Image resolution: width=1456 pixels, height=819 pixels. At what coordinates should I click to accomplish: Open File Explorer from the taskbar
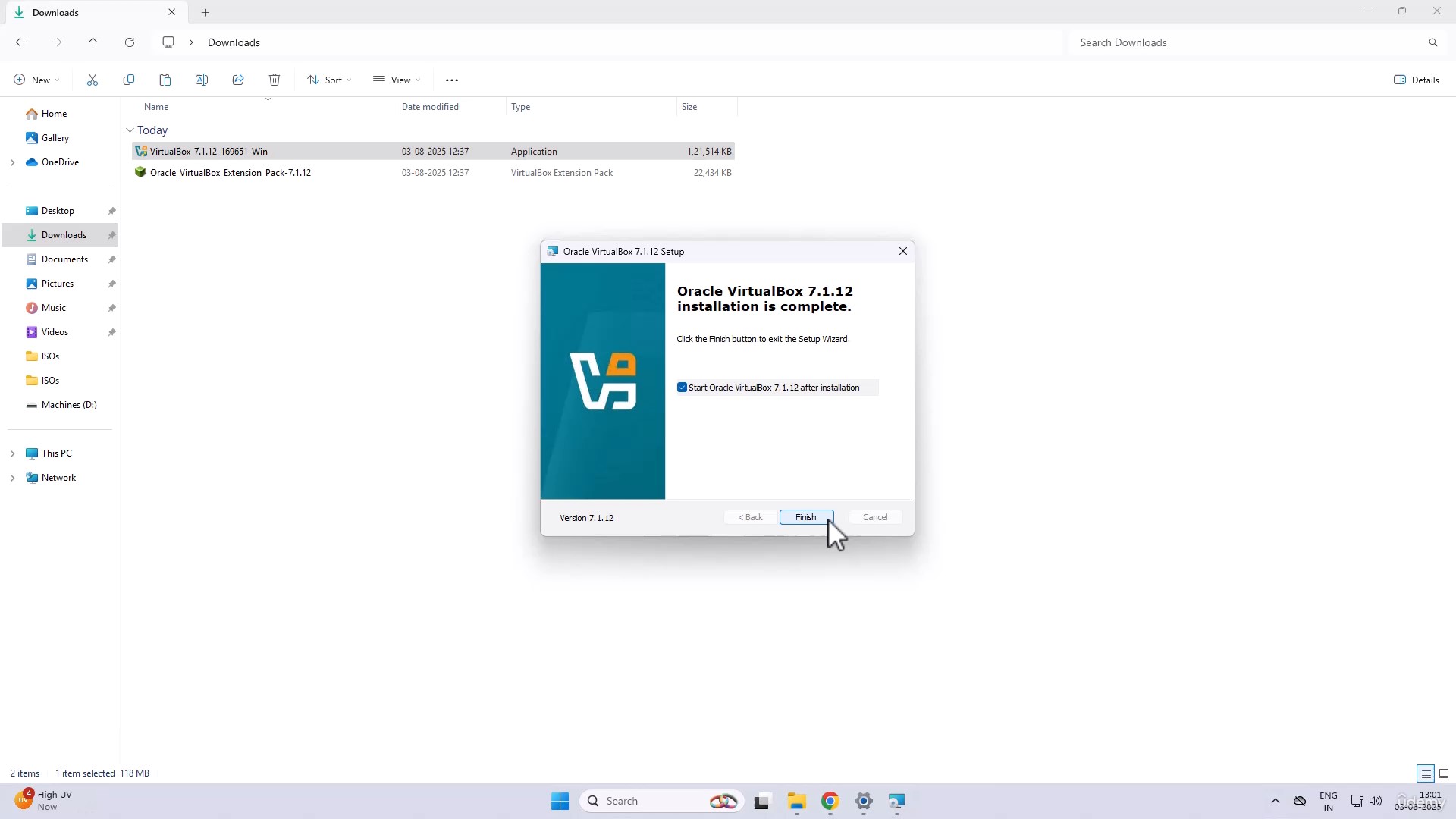tap(796, 801)
